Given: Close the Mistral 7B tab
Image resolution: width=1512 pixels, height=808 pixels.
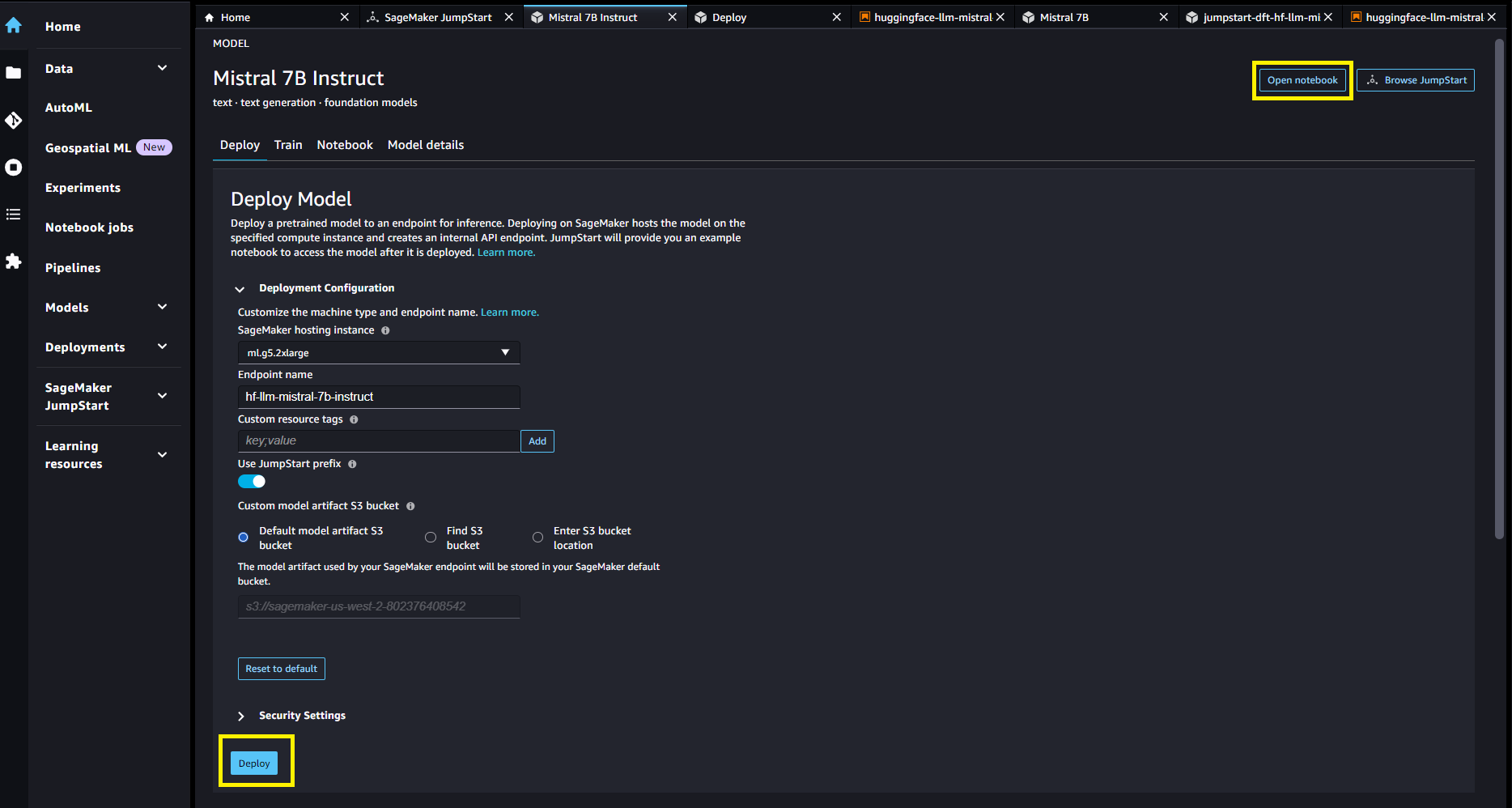Looking at the screenshot, I should (x=1164, y=17).
